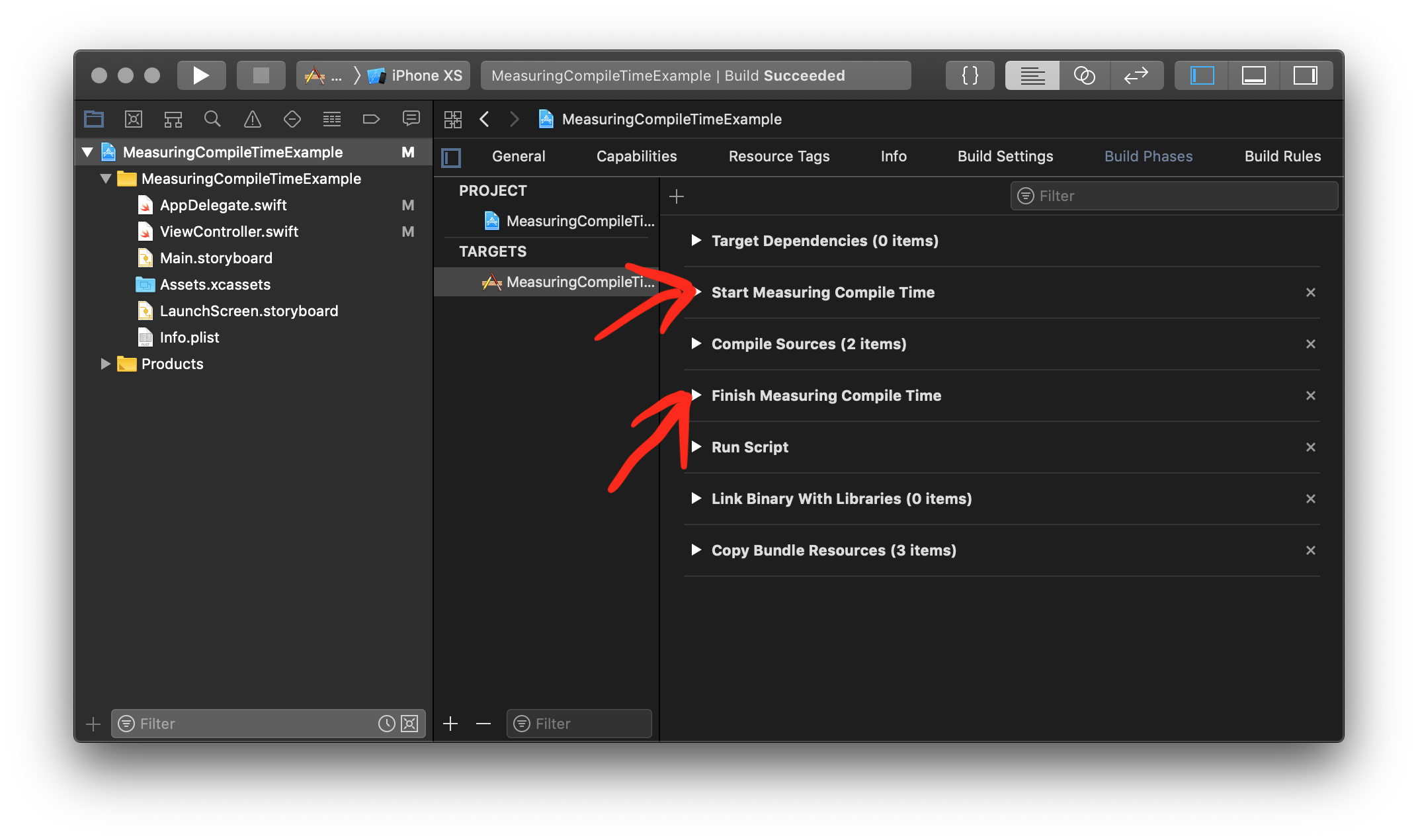Filter build phases input field

pyautogui.click(x=1175, y=195)
